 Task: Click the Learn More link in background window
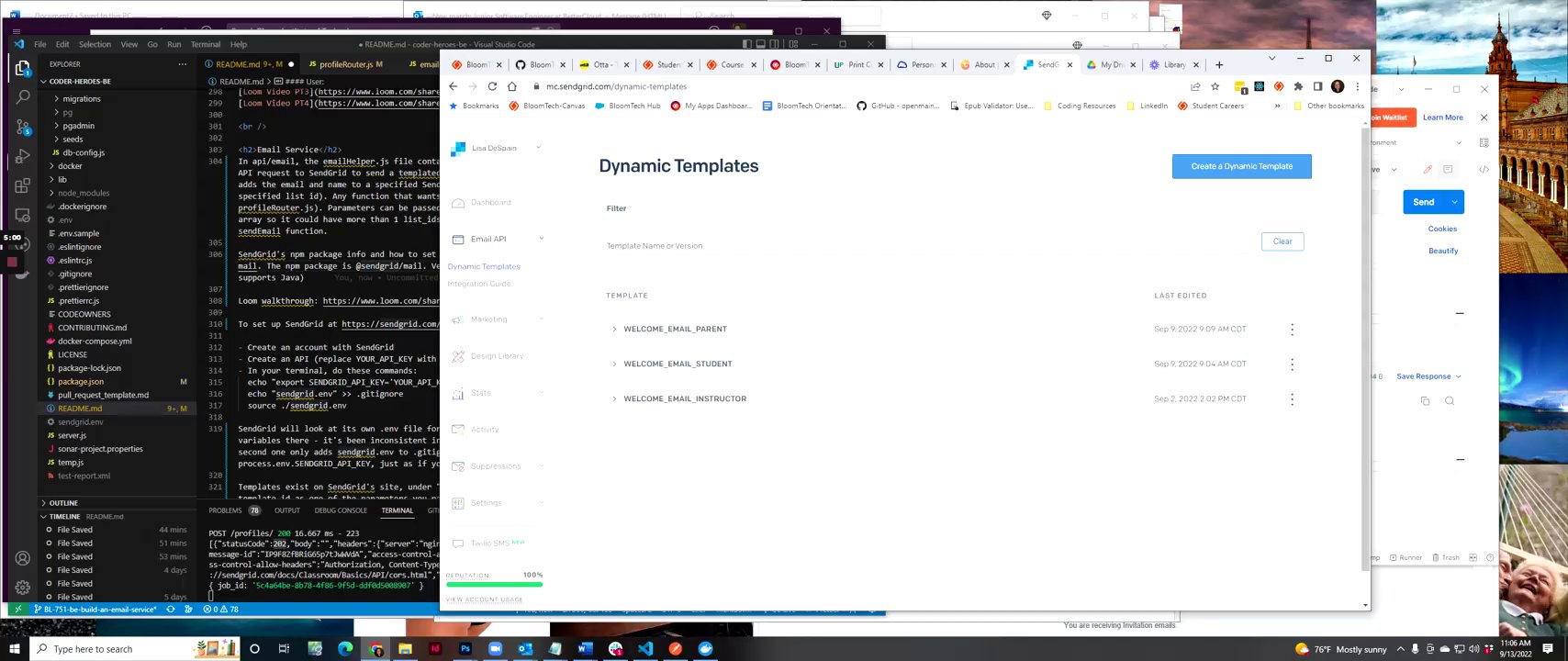pyautogui.click(x=1442, y=118)
